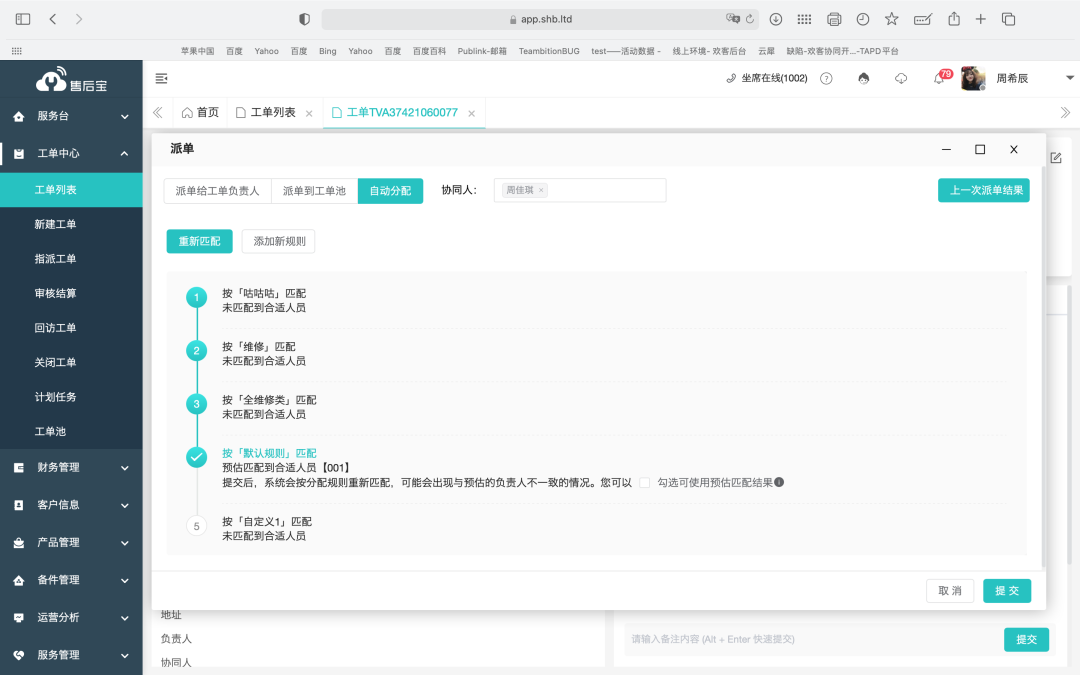Image resolution: width=1080 pixels, height=675 pixels.
Task: Click the cloud download icon
Action: (x=900, y=79)
